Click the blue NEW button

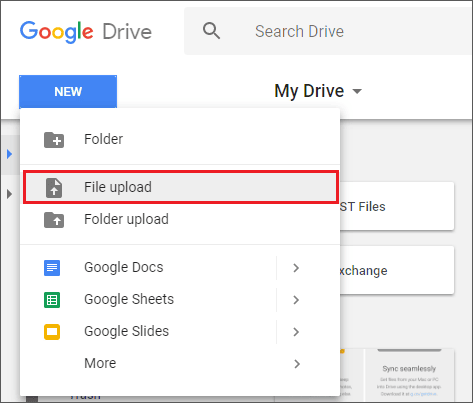tap(68, 92)
